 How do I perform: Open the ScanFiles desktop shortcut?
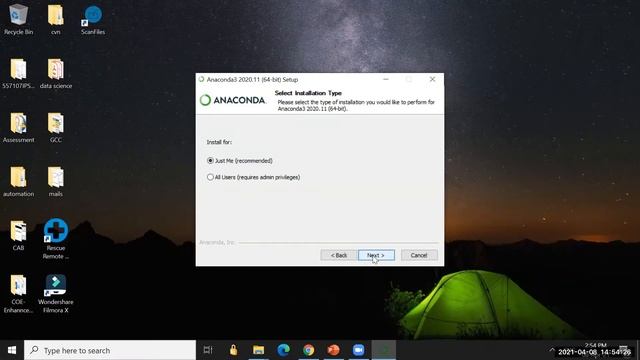click(x=93, y=20)
